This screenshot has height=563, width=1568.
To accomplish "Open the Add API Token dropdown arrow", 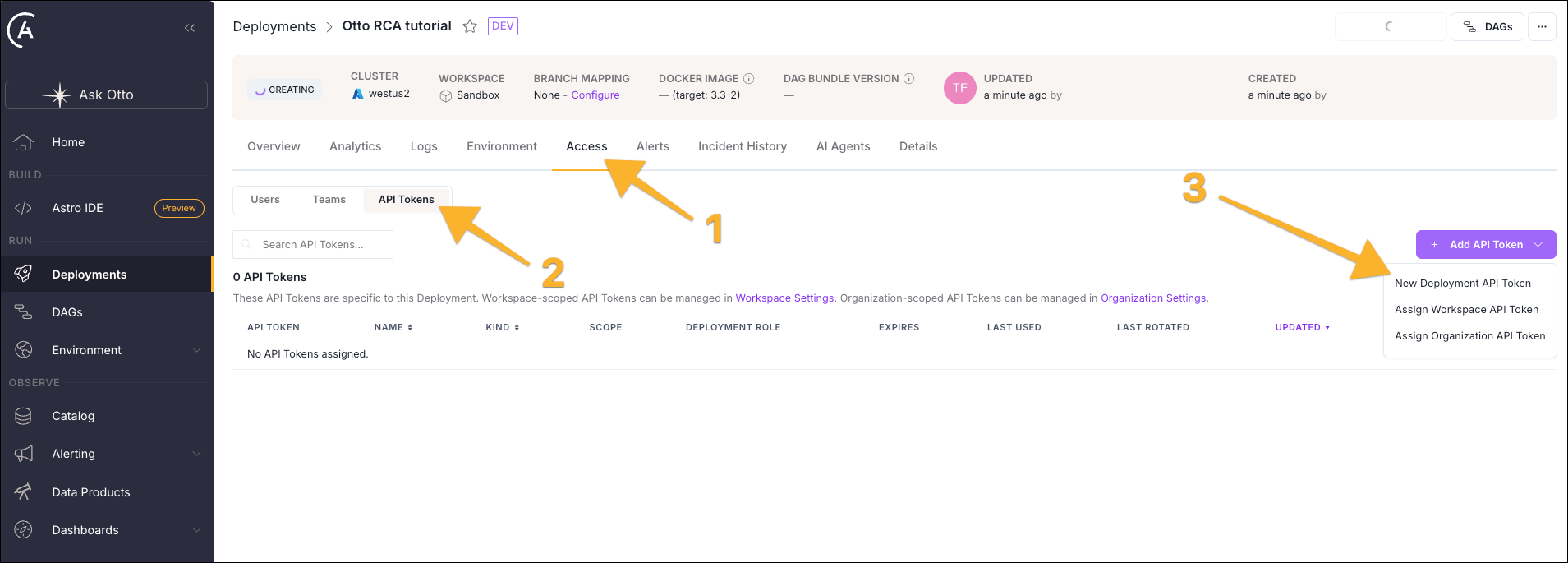I will 1538,245.
